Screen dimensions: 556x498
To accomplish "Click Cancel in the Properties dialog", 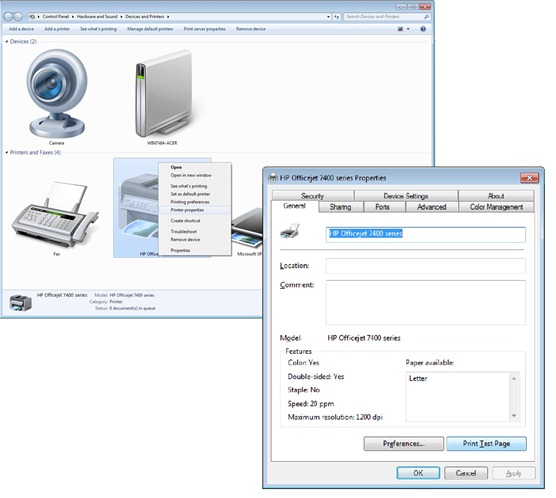I will pyautogui.click(x=466, y=473).
